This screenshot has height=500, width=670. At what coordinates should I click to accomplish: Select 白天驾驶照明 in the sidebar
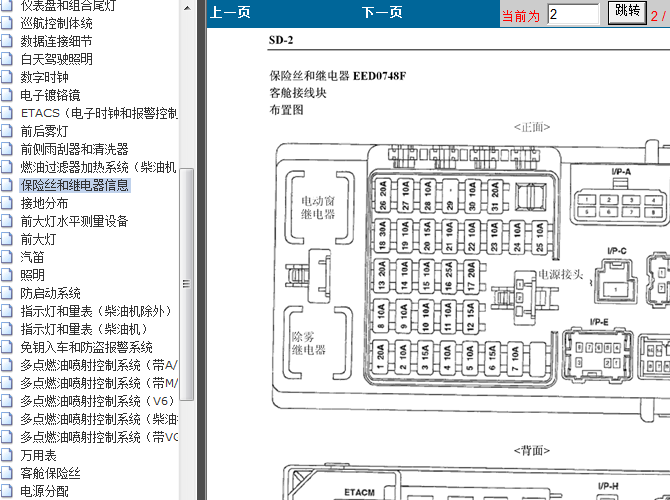pos(56,59)
